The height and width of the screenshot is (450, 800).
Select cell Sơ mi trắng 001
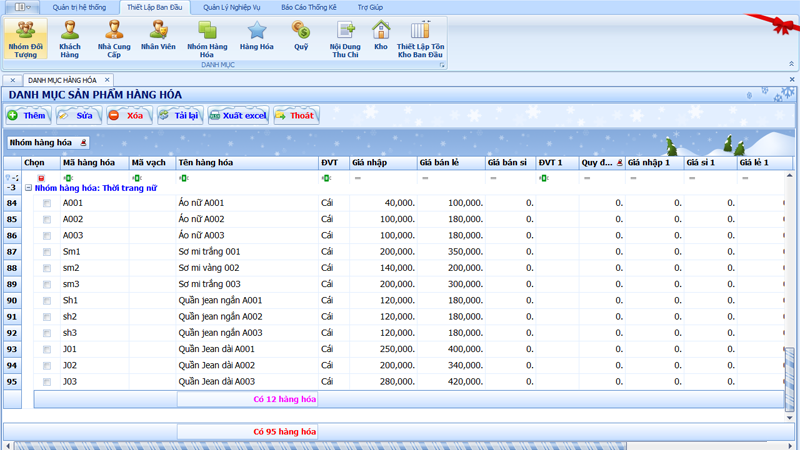247,252
